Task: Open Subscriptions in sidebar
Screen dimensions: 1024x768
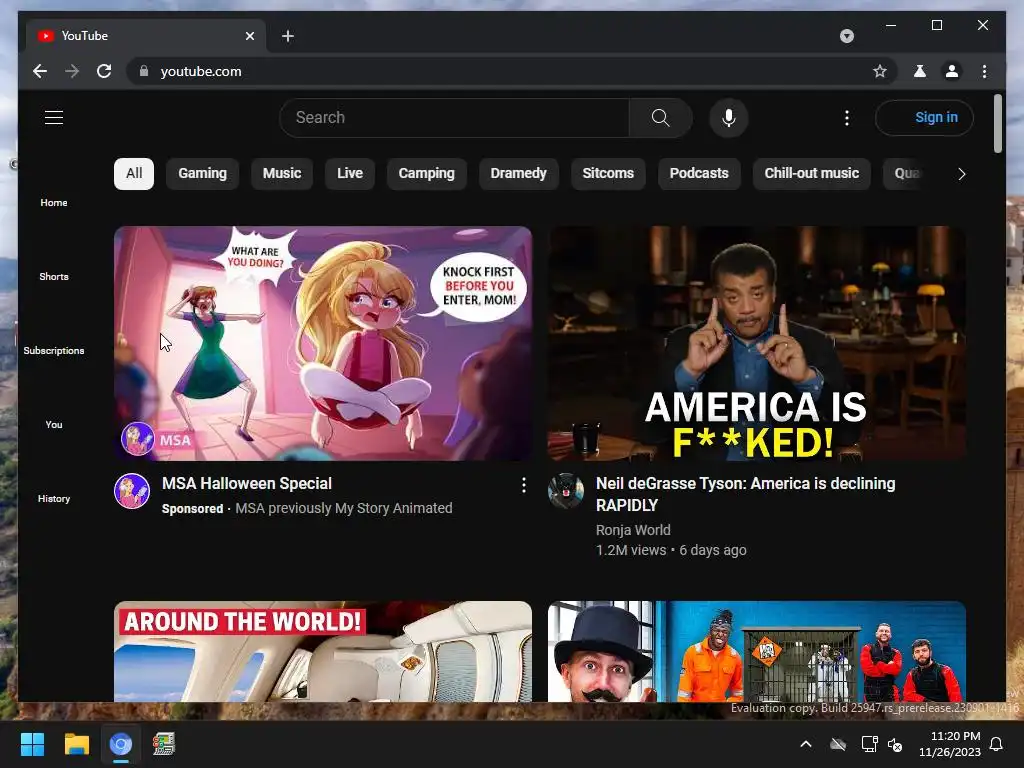Action: [x=54, y=351]
